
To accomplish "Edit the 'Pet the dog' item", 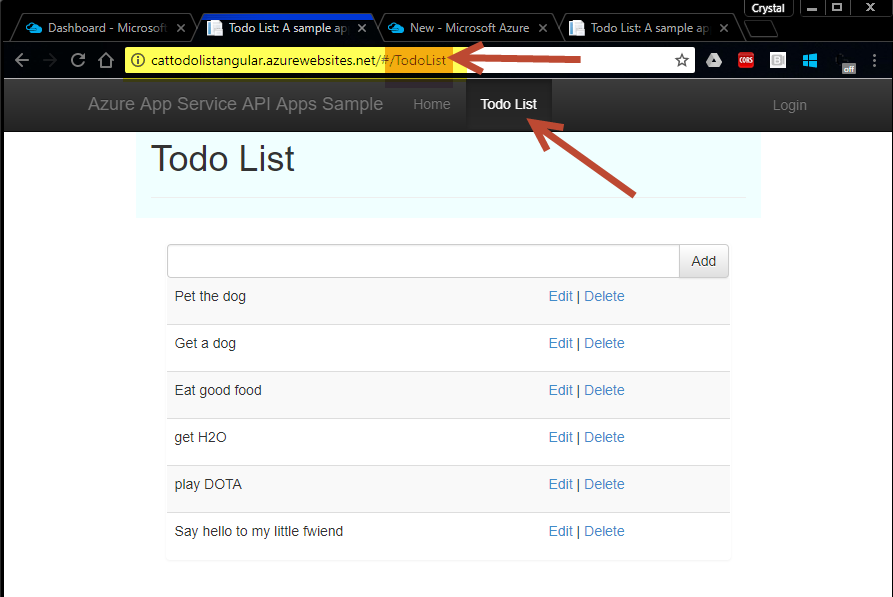I will (x=560, y=296).
